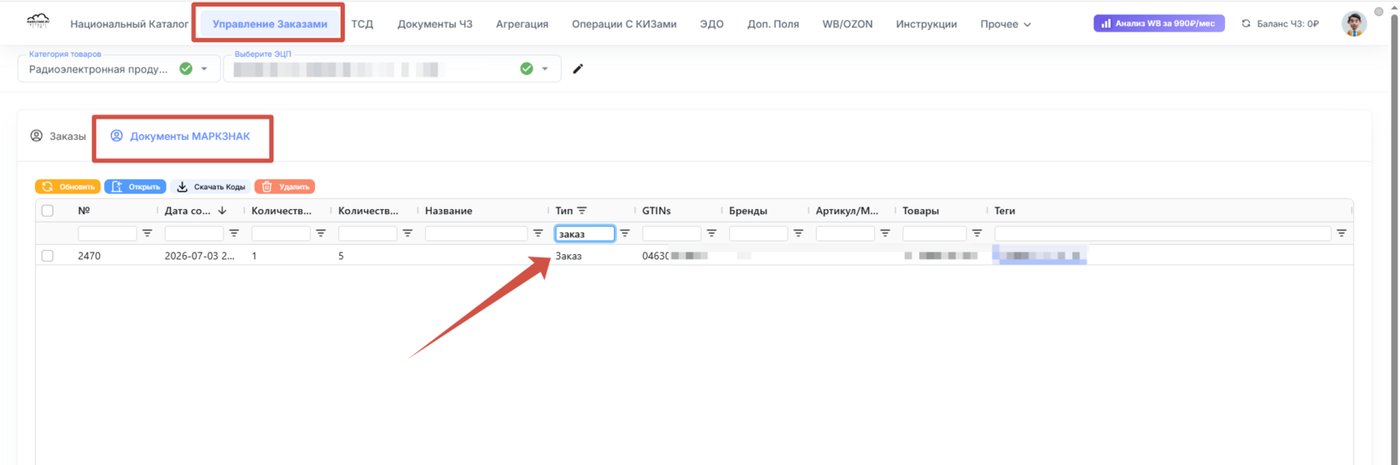Click filter icon under the Теги column
Image resolution: width=1400 pixels, height=465 pixels.
1340,233
